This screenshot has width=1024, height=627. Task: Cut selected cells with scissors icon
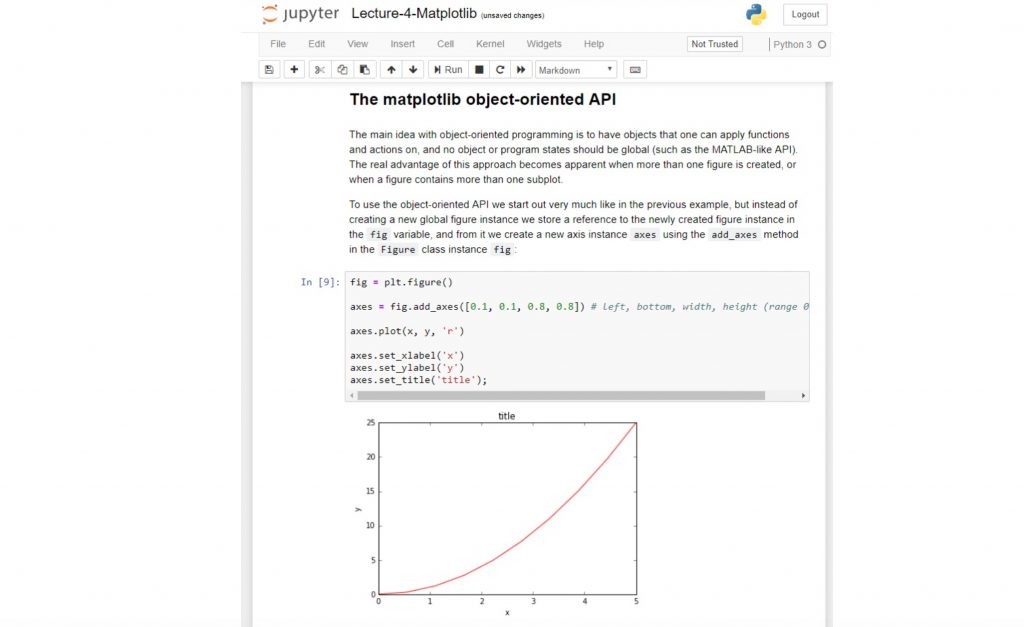(x=319, y=70)
